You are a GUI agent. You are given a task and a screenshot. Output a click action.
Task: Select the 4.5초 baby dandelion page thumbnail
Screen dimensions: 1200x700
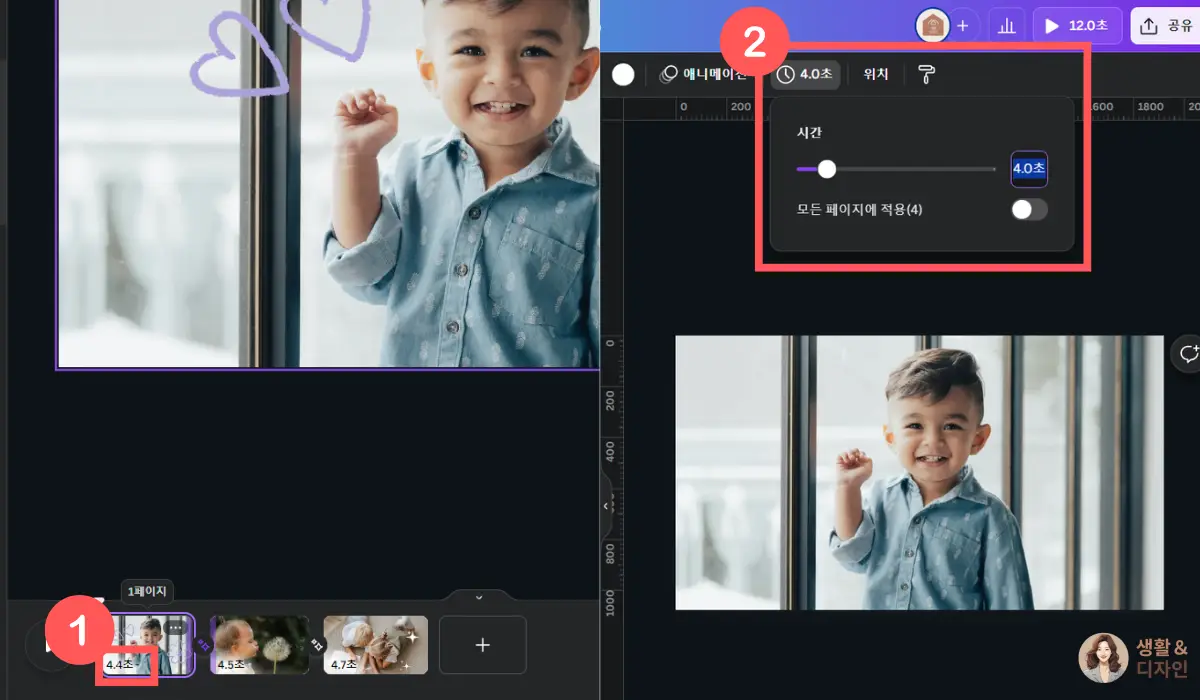259,645
